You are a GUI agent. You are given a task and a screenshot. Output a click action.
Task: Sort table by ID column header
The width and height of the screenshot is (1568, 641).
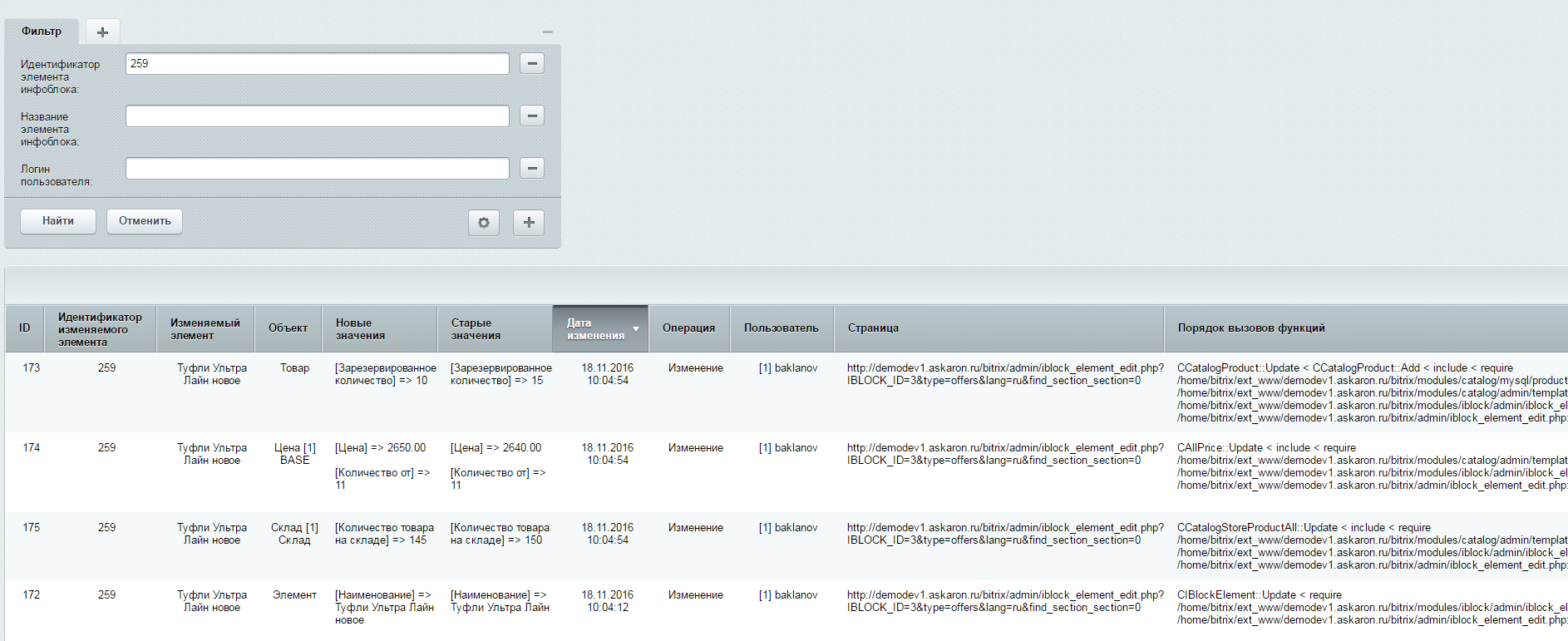(x=25, y=328)
